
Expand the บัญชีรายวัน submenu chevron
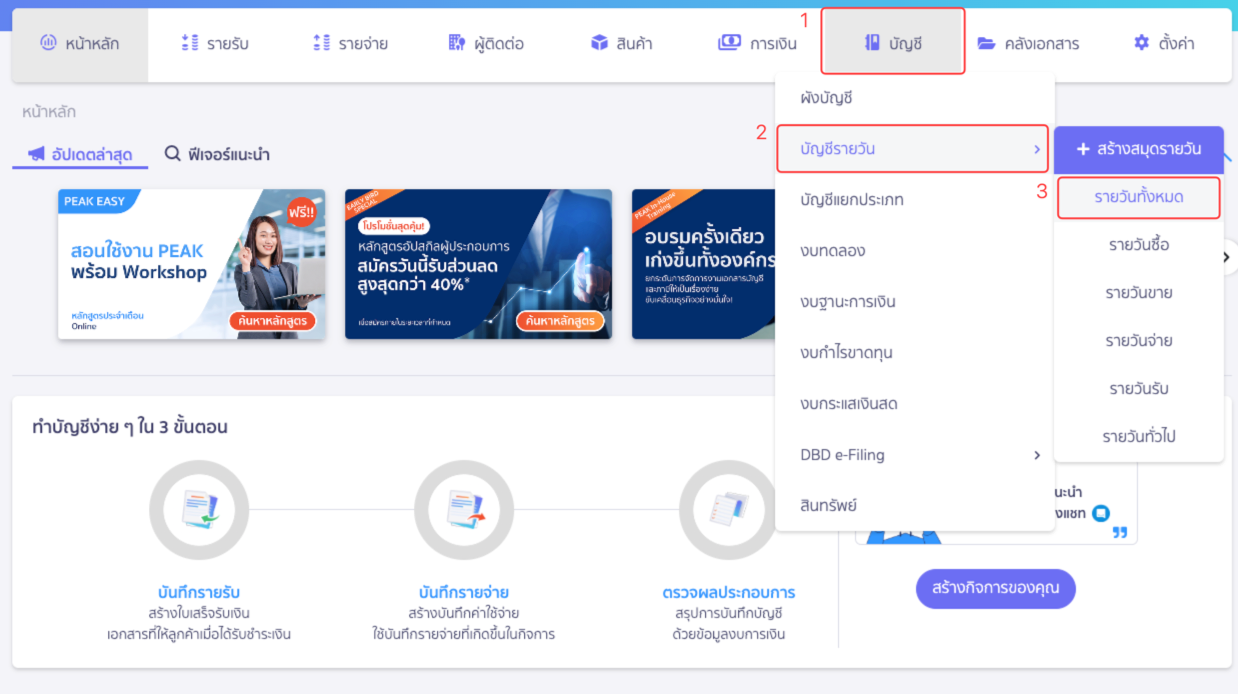[1037, 149]
